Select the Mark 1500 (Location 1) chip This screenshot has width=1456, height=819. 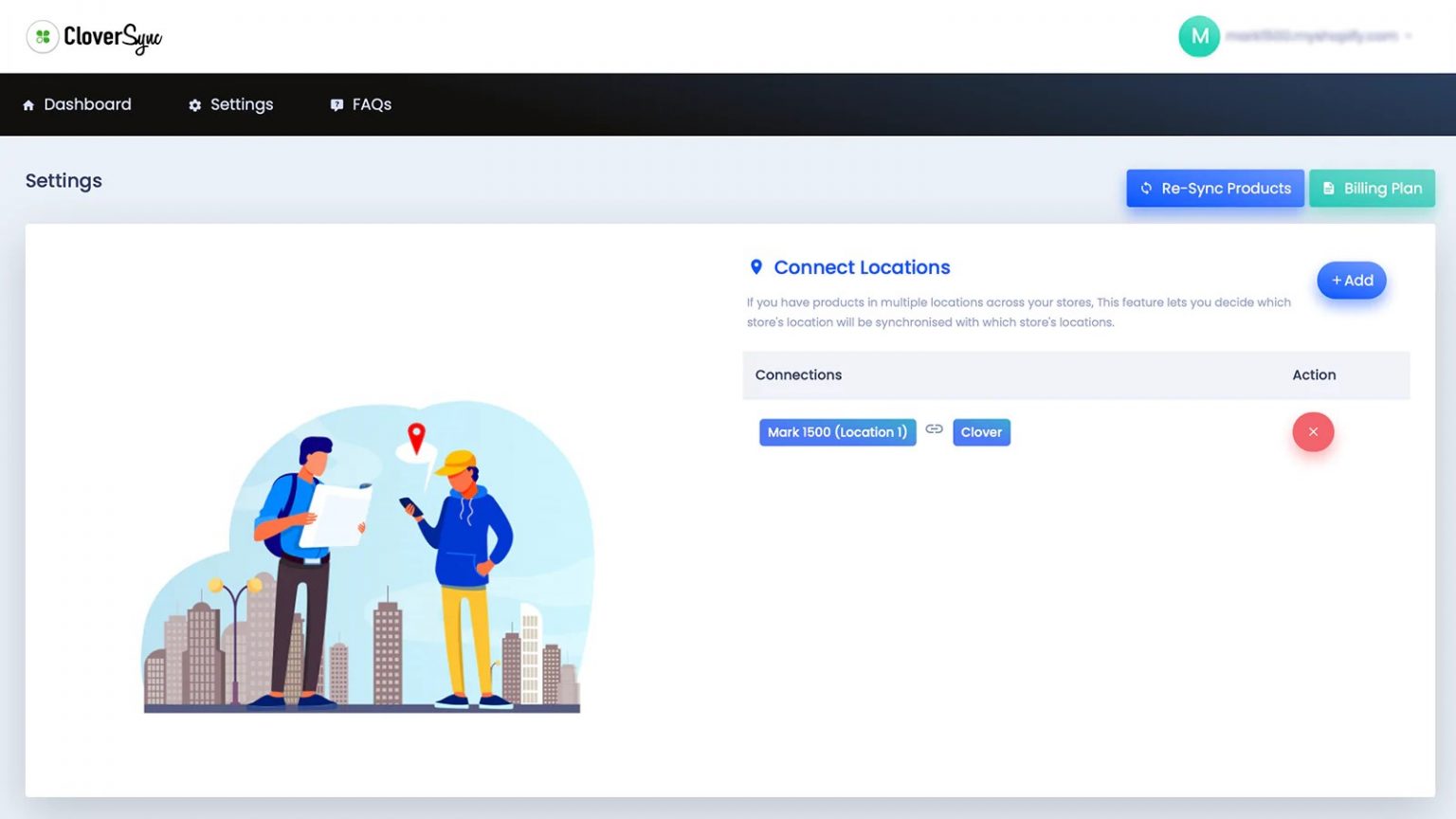[x=837, y=431]
